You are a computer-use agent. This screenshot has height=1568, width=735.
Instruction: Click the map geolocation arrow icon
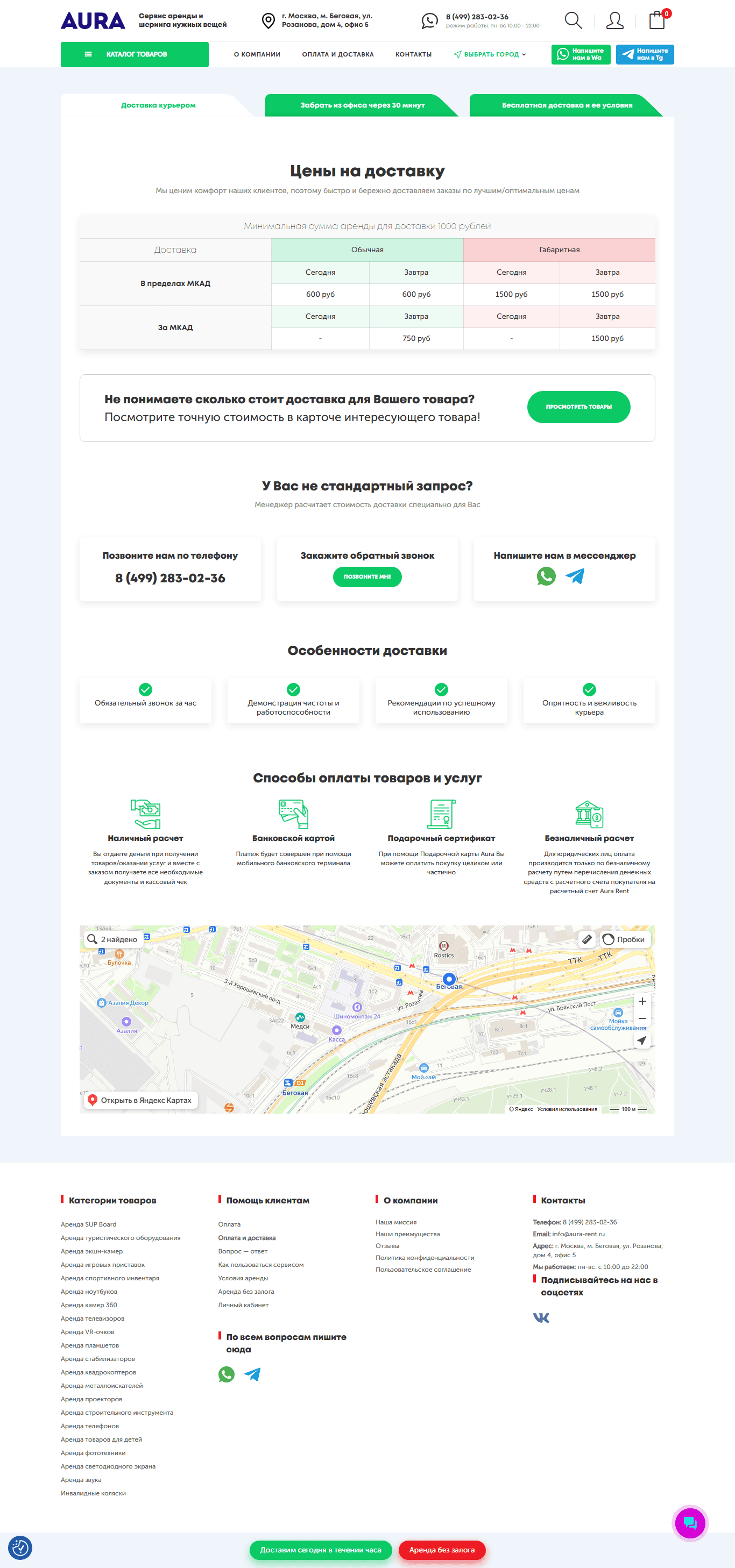click(642, 1040)
